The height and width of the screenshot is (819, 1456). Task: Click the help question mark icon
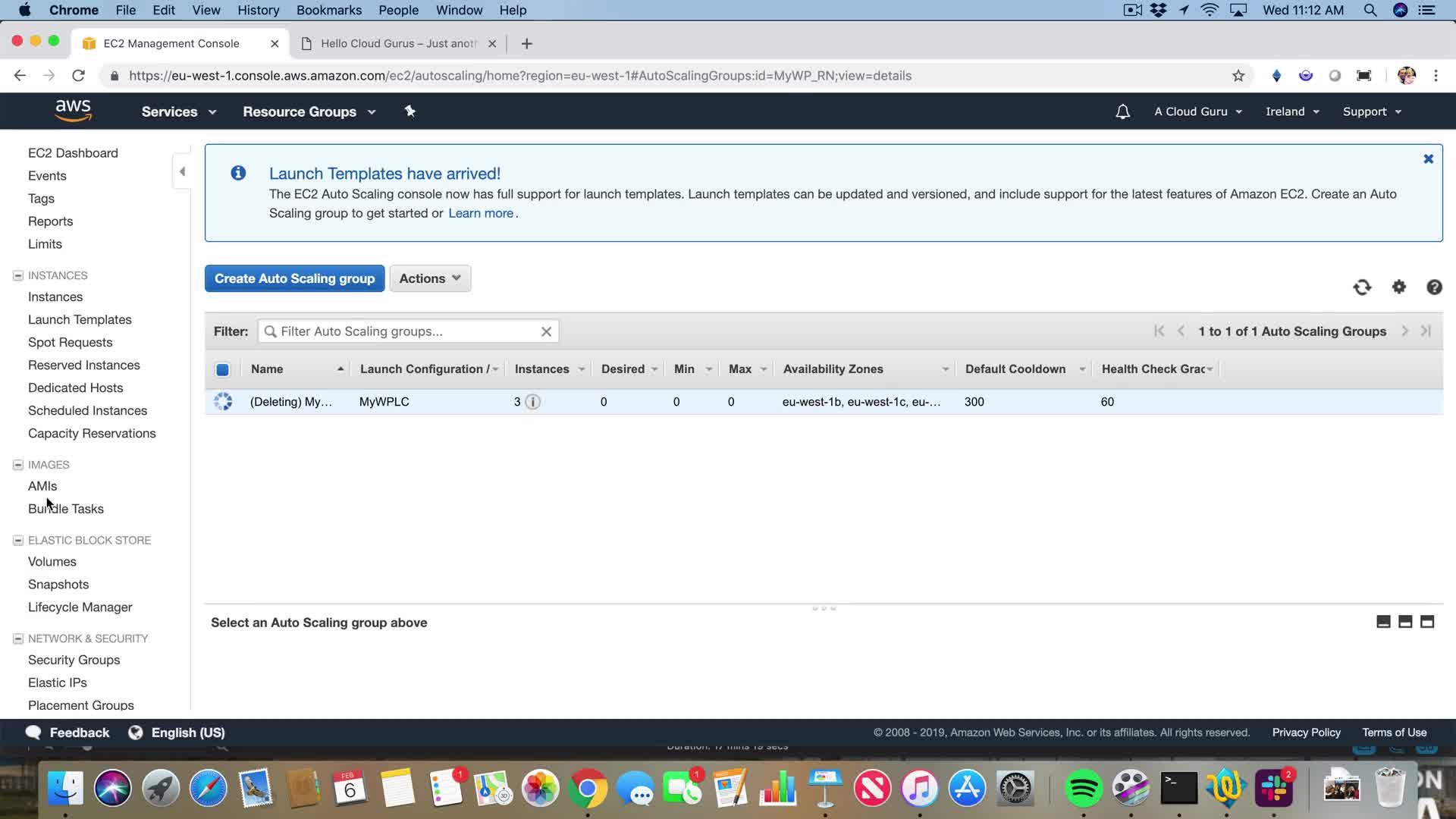1433,287
